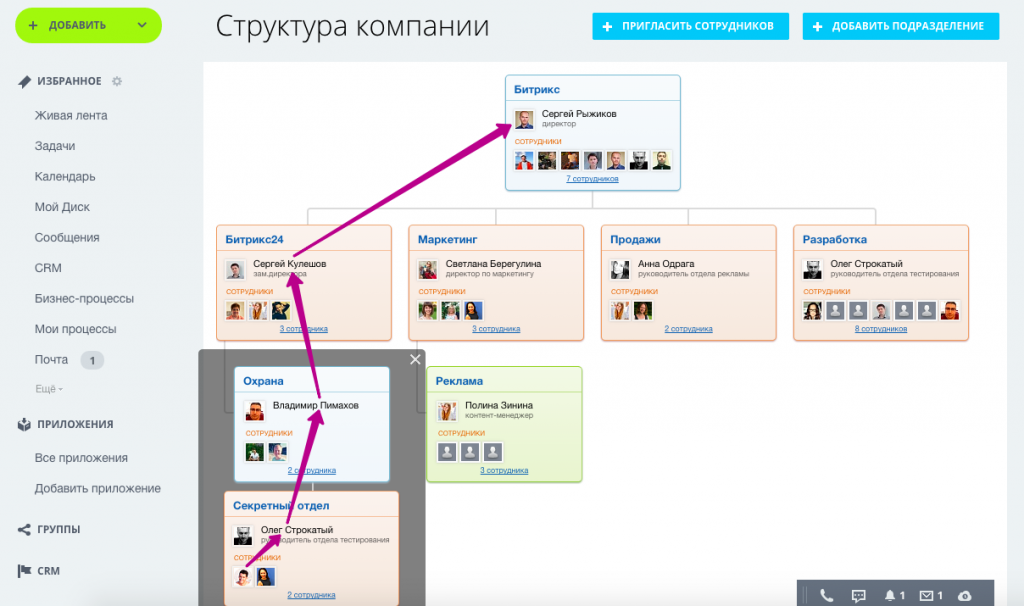
Task: Click first employee avatar in Битрикс card
Action: 524,160
